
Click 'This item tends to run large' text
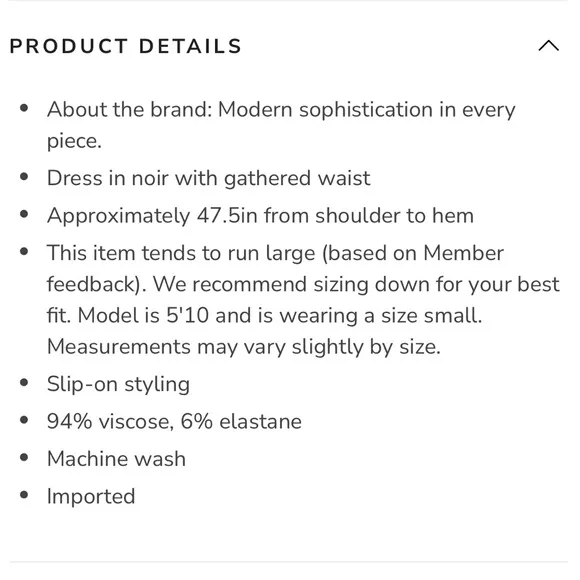tap(181, 253)
